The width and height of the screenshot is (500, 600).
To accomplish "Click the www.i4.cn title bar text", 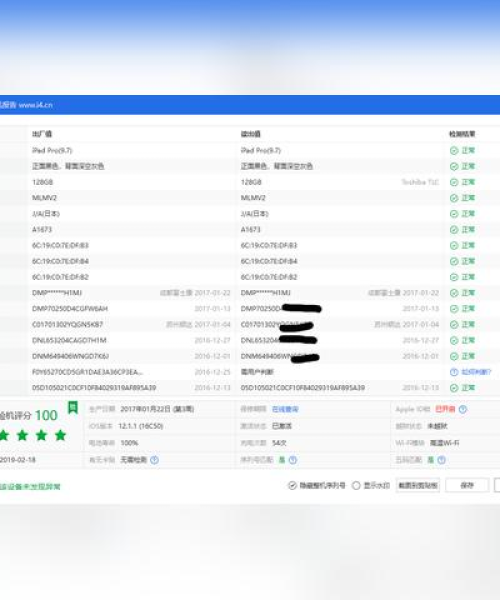I will coord(36,105).
